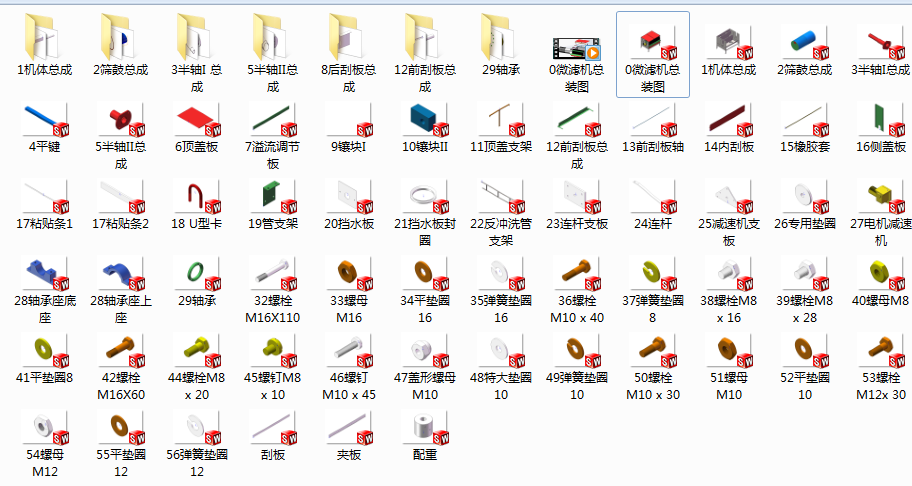Select the 15橡胶套 part file

(x=805, y=128)
